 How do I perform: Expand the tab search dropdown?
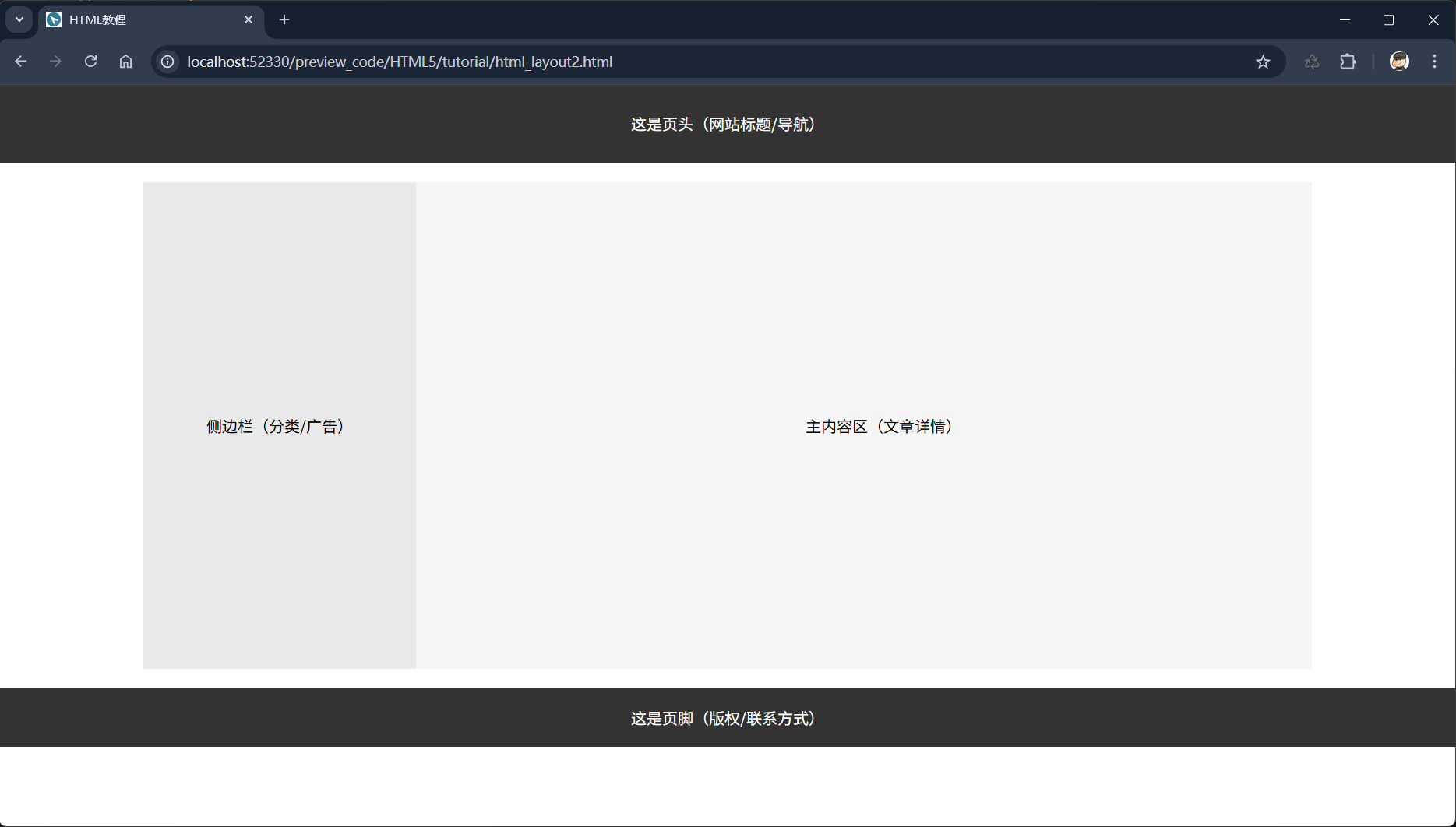tap(19, 19)
